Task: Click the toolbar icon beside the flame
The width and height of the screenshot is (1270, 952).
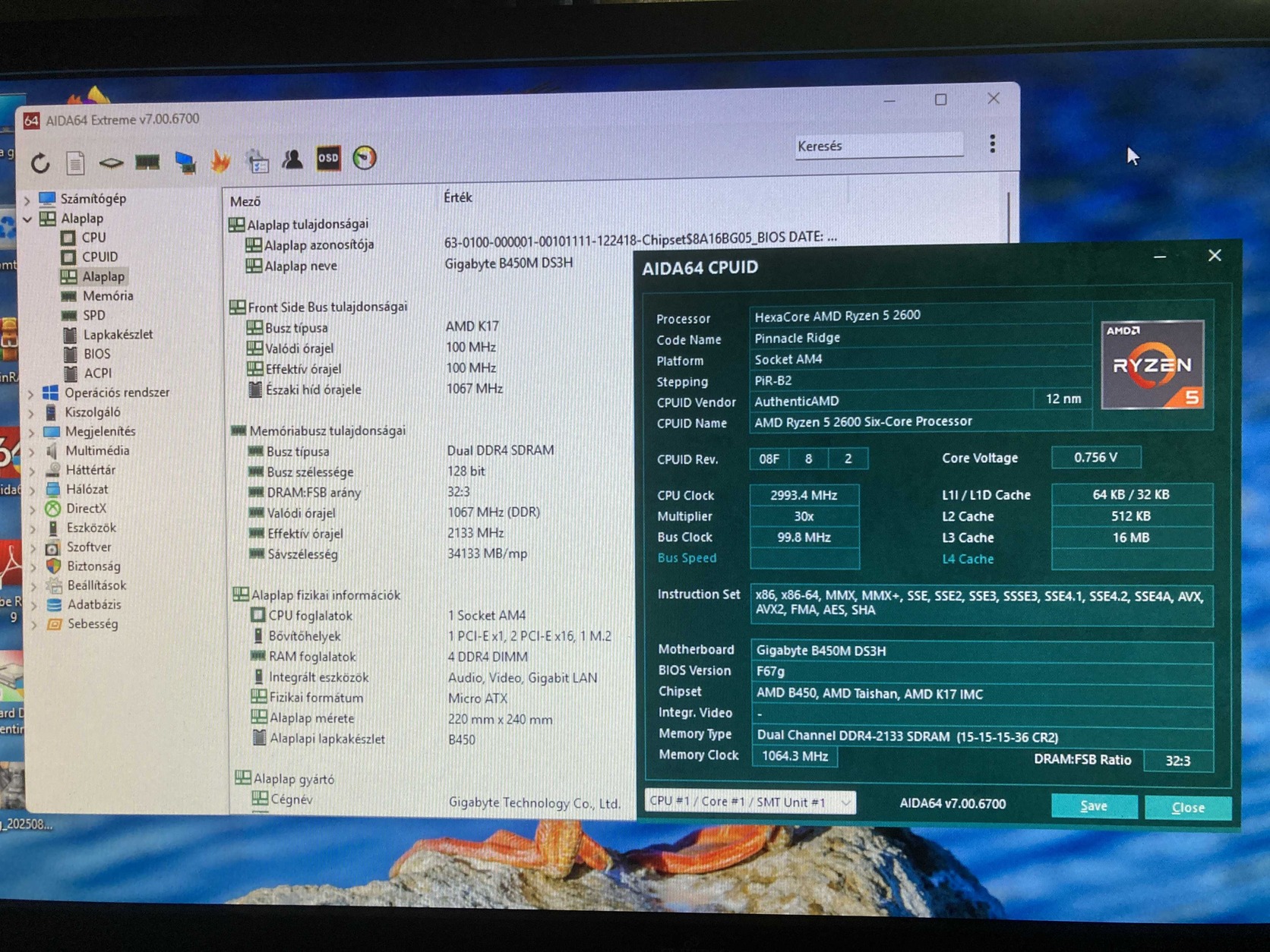Action: point(257,160)
